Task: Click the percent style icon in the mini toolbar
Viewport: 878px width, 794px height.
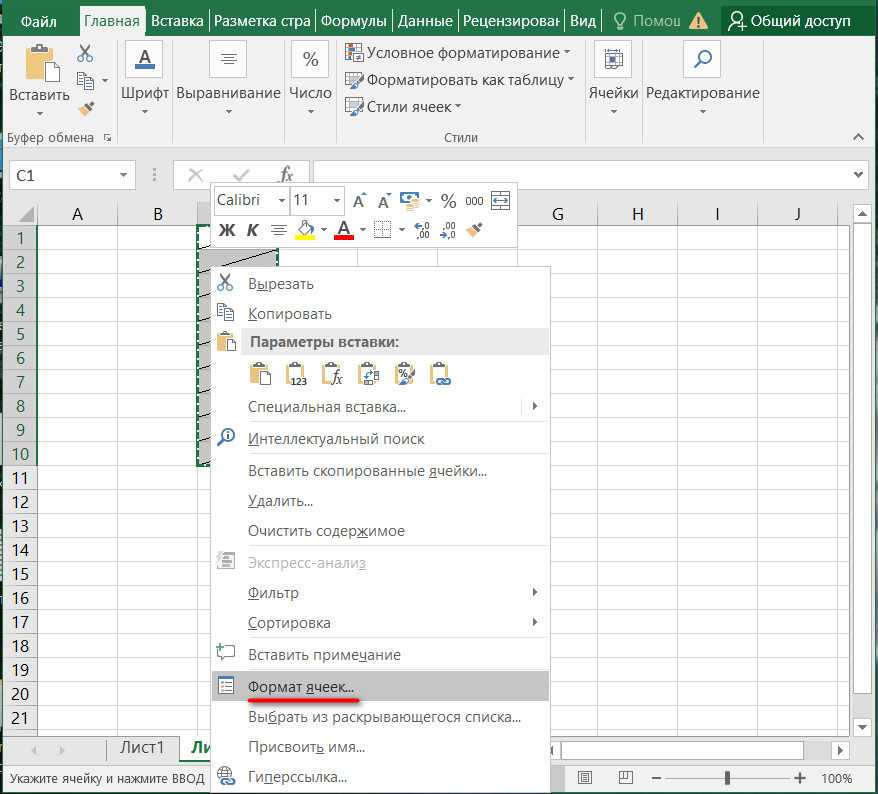Action: [x=448, y=201]
